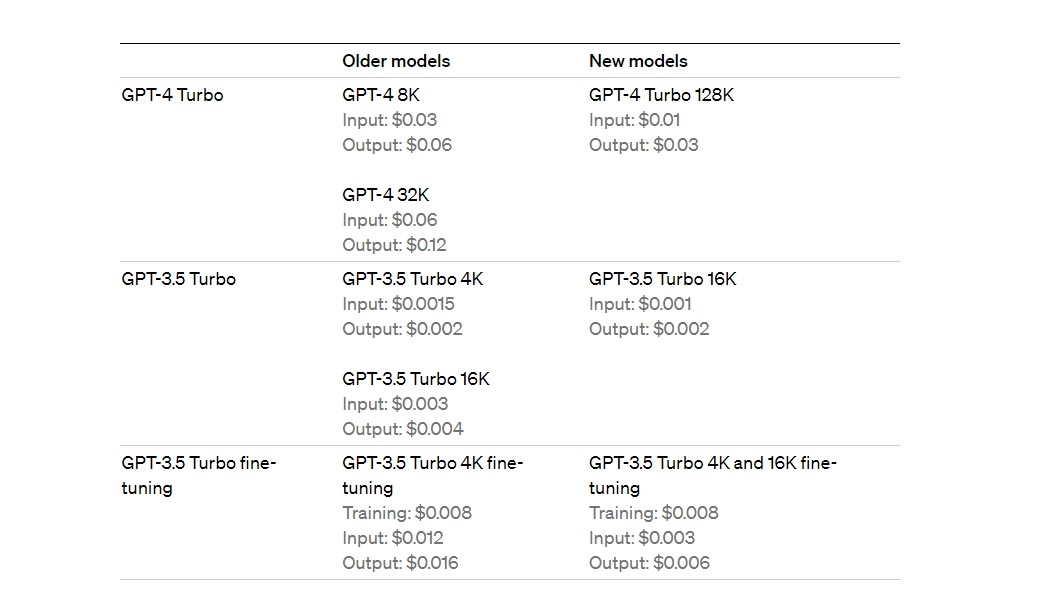This screenshot has width=1055, height=591.
Task: Click the GPT-4 Turbo 128K heading
Action: (x=661, y=95)
